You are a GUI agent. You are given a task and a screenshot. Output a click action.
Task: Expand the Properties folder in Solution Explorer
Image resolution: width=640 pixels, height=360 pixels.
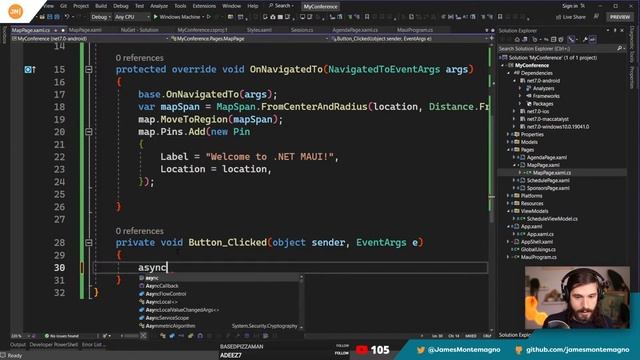[x=509, y=134]
